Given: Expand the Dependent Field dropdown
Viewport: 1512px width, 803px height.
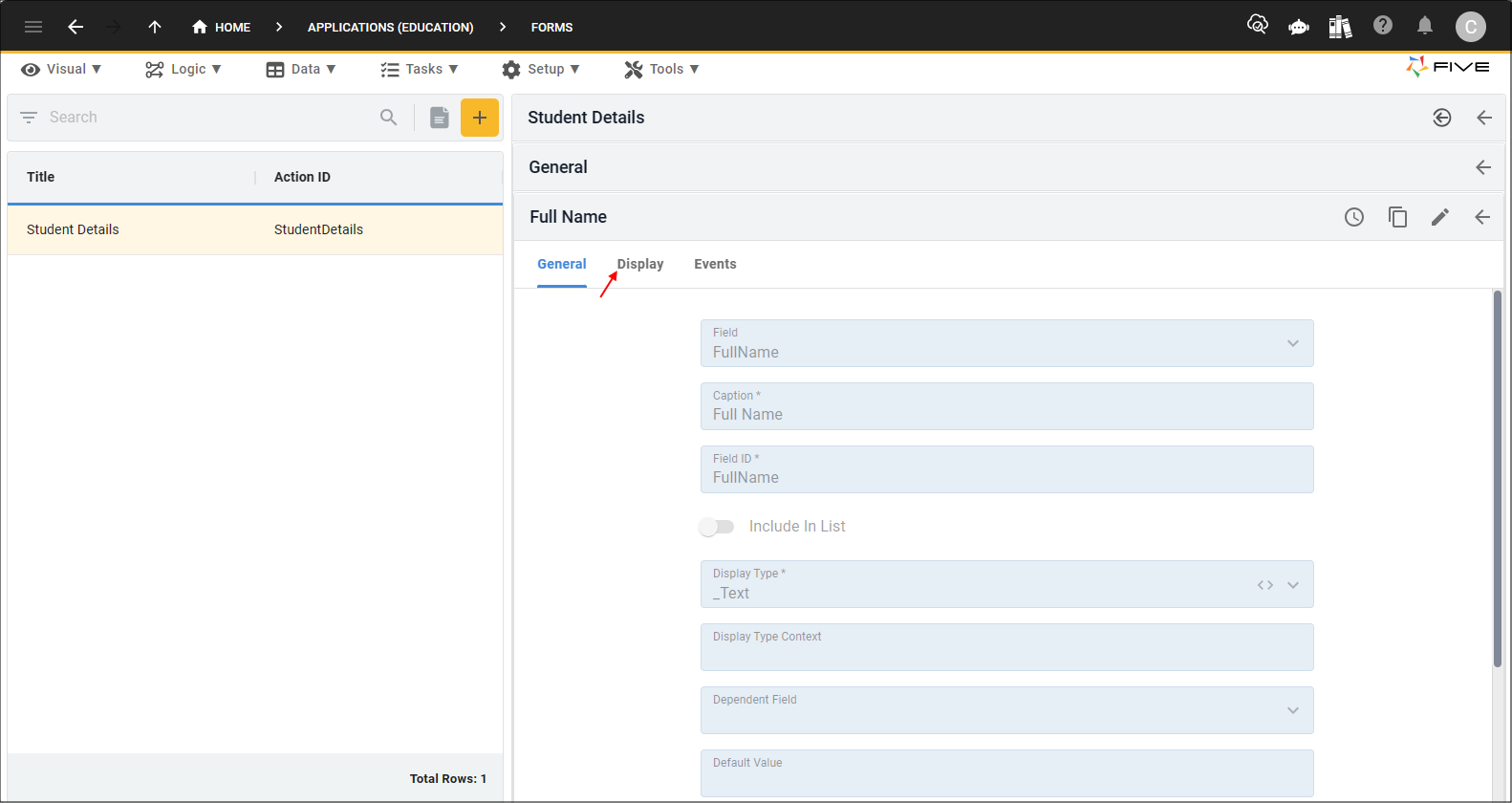Looking at the screenshot, I should [1293, 710].
